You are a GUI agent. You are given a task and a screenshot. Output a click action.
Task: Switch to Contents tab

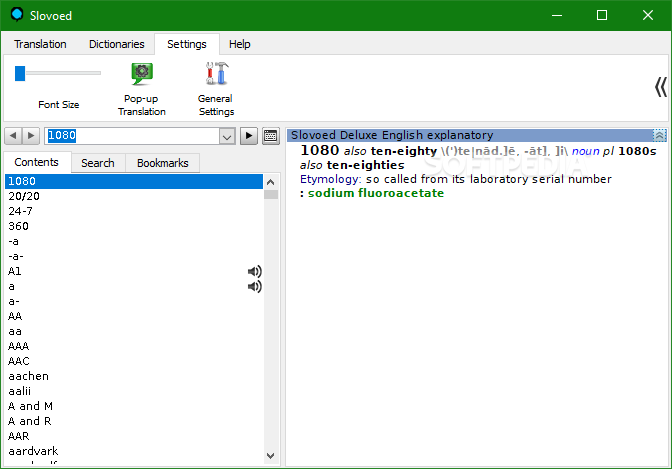[x=36, y=162]
